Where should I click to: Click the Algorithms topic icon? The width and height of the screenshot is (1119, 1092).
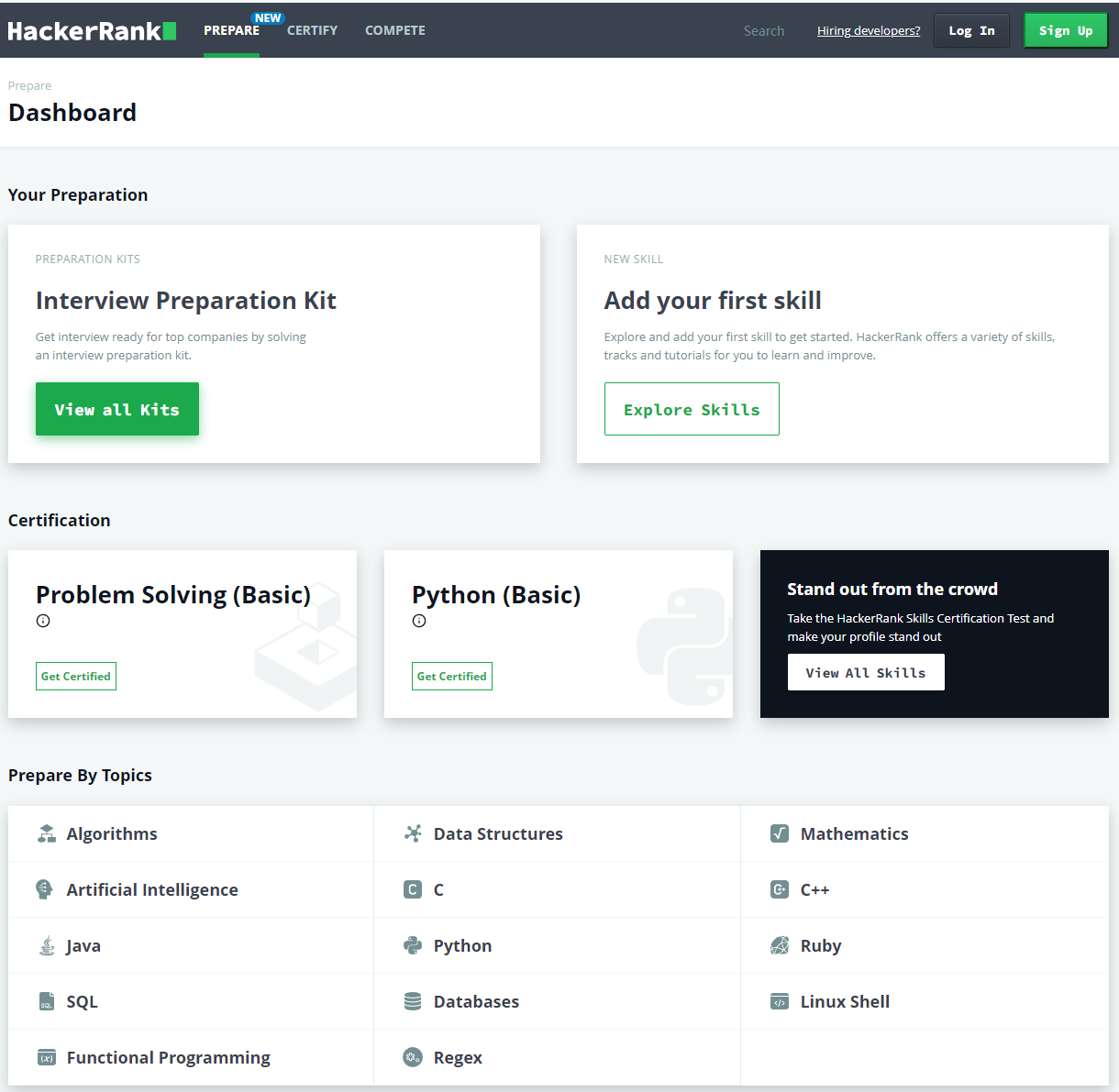[47, 833]
